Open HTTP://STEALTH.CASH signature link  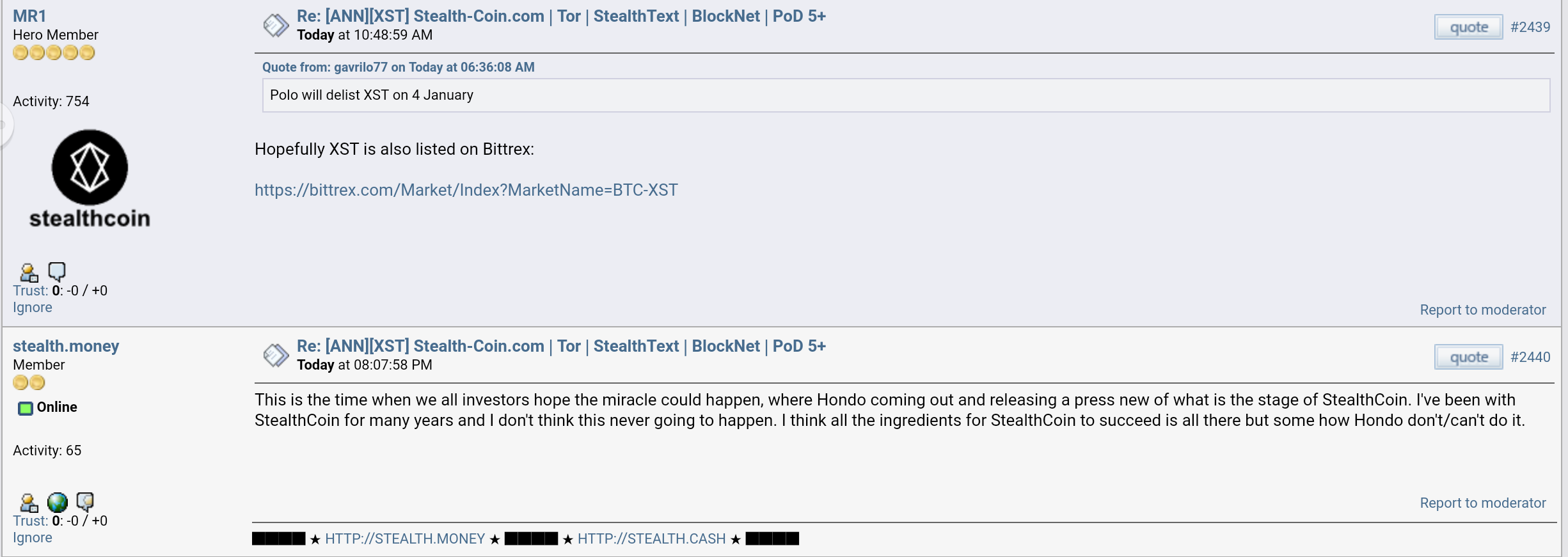click(x=651, y=539)
